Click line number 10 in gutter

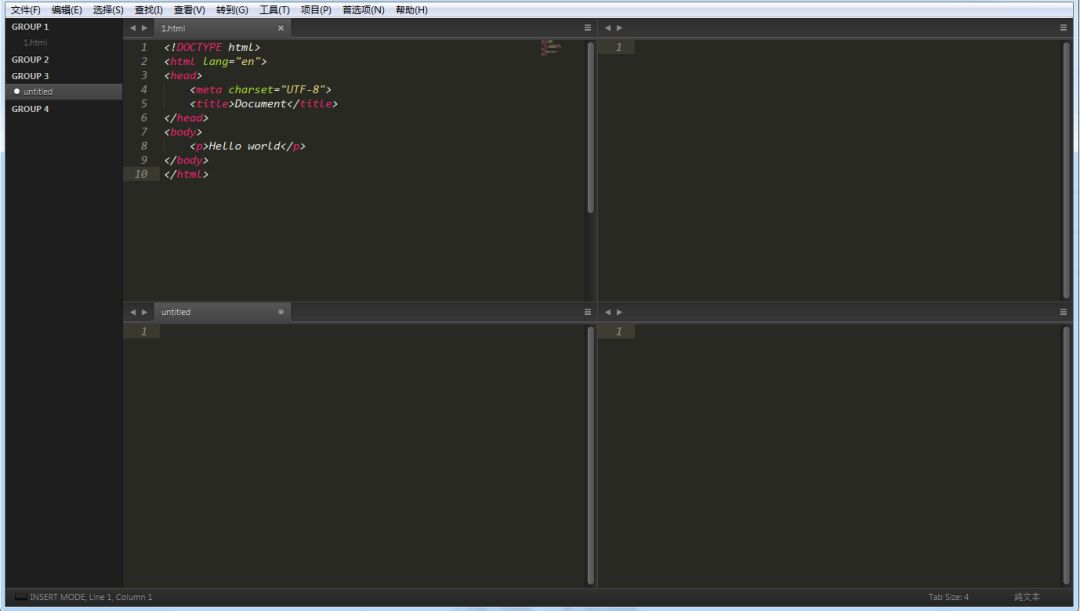[x=141, y=174]
